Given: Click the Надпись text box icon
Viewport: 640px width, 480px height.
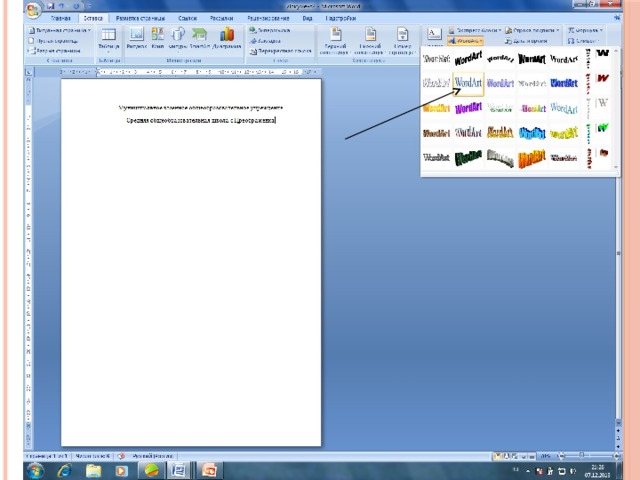Looking at the screenshot, I should (x=434, y=35).
